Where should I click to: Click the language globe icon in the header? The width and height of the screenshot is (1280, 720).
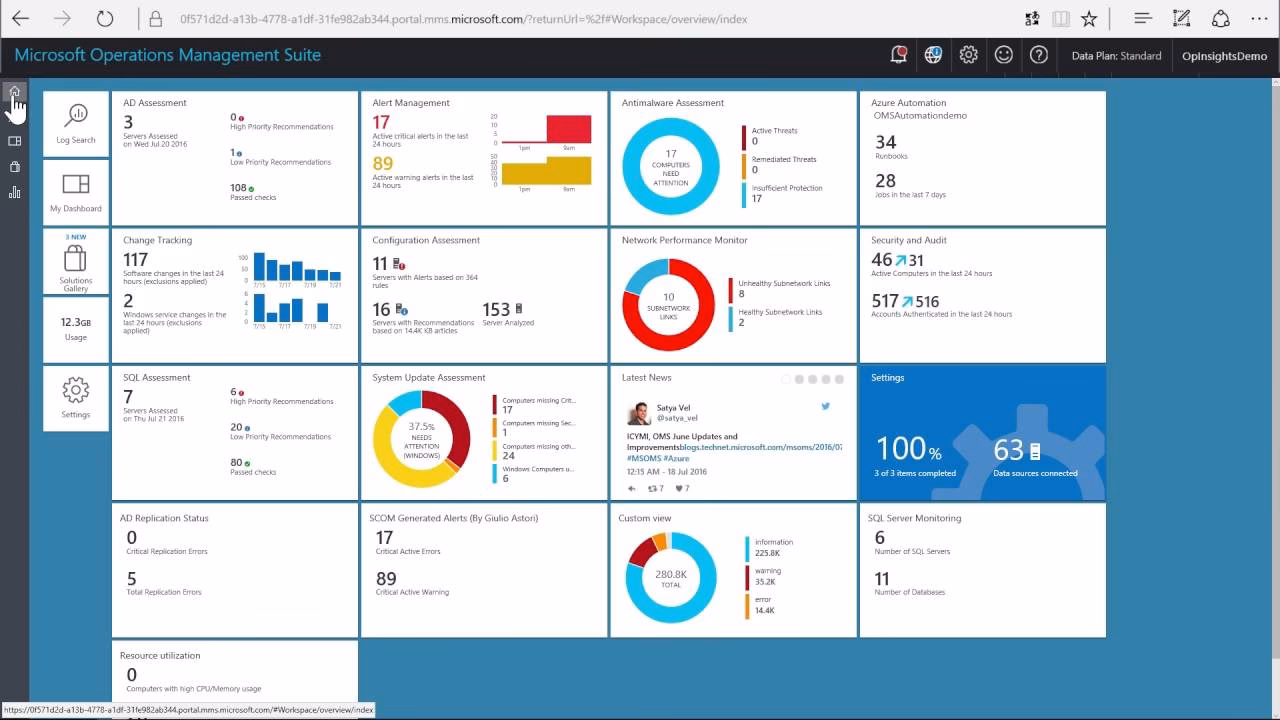click(933, 55)
